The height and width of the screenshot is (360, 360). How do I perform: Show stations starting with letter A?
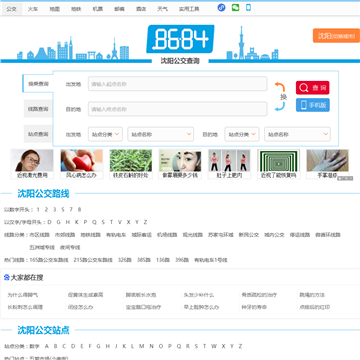47,346
